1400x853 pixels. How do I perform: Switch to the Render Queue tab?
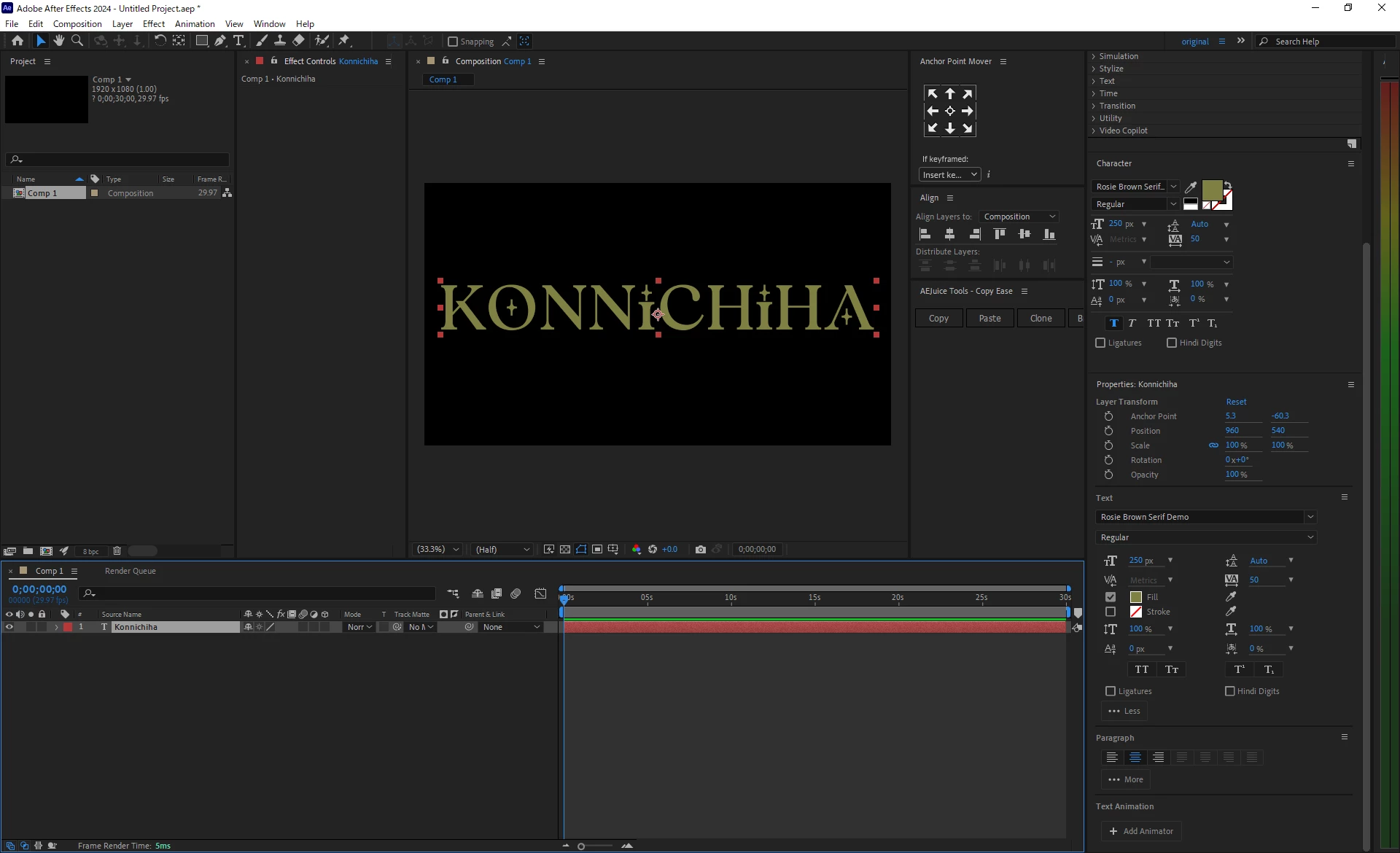pos(130,571)
